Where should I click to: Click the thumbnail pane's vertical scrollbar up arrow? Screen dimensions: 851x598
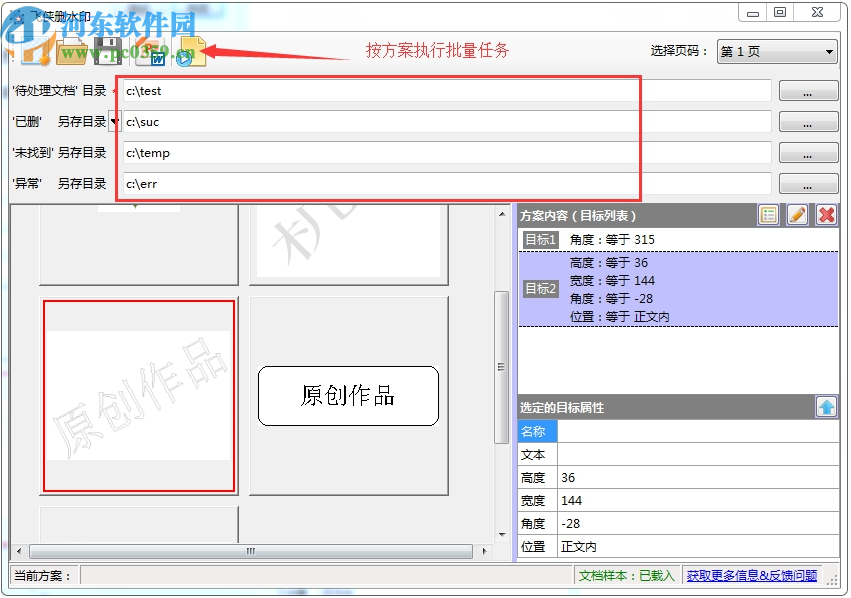point(502,214)
